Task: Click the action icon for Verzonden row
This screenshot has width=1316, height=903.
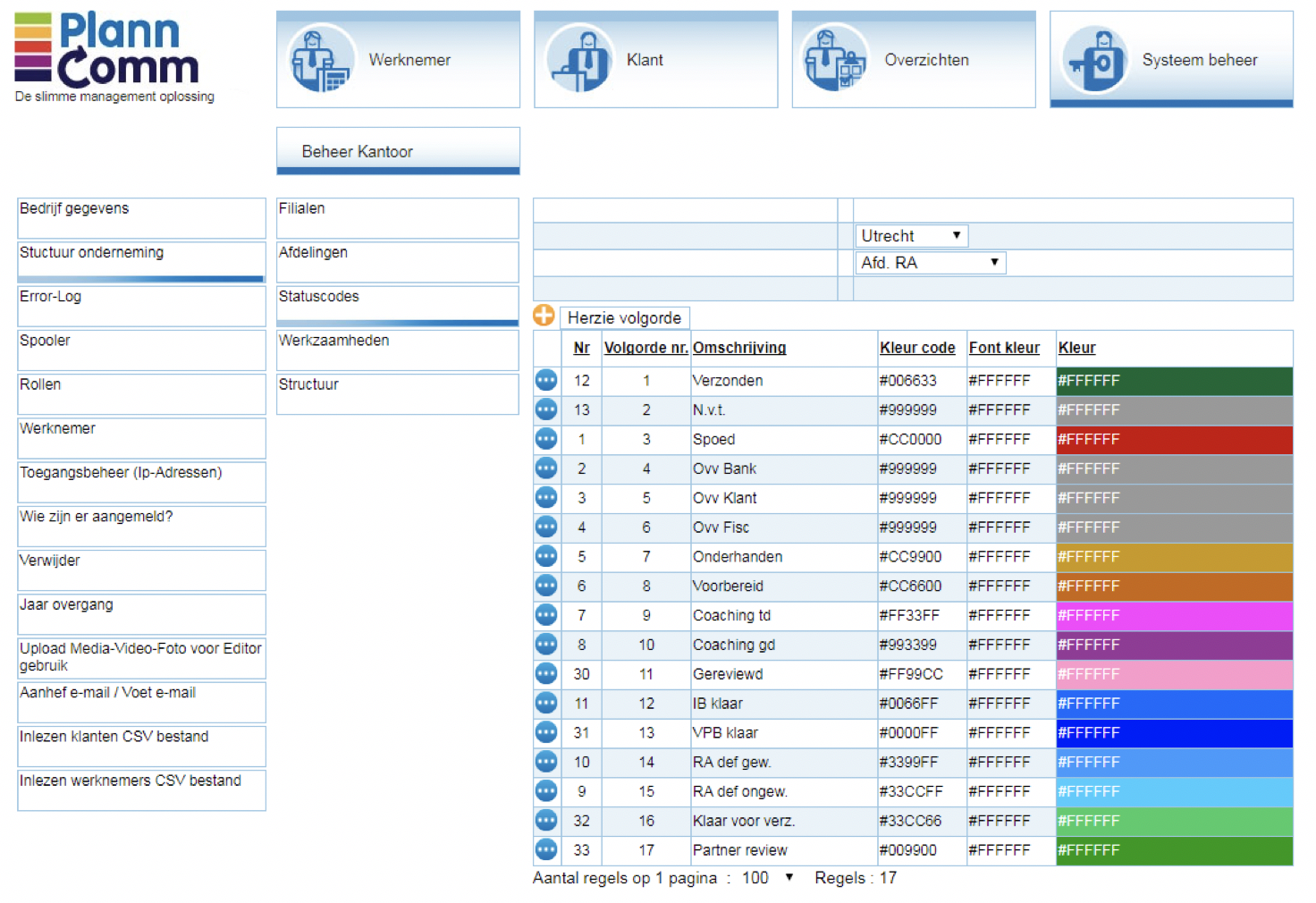Action: coord(546,380)
